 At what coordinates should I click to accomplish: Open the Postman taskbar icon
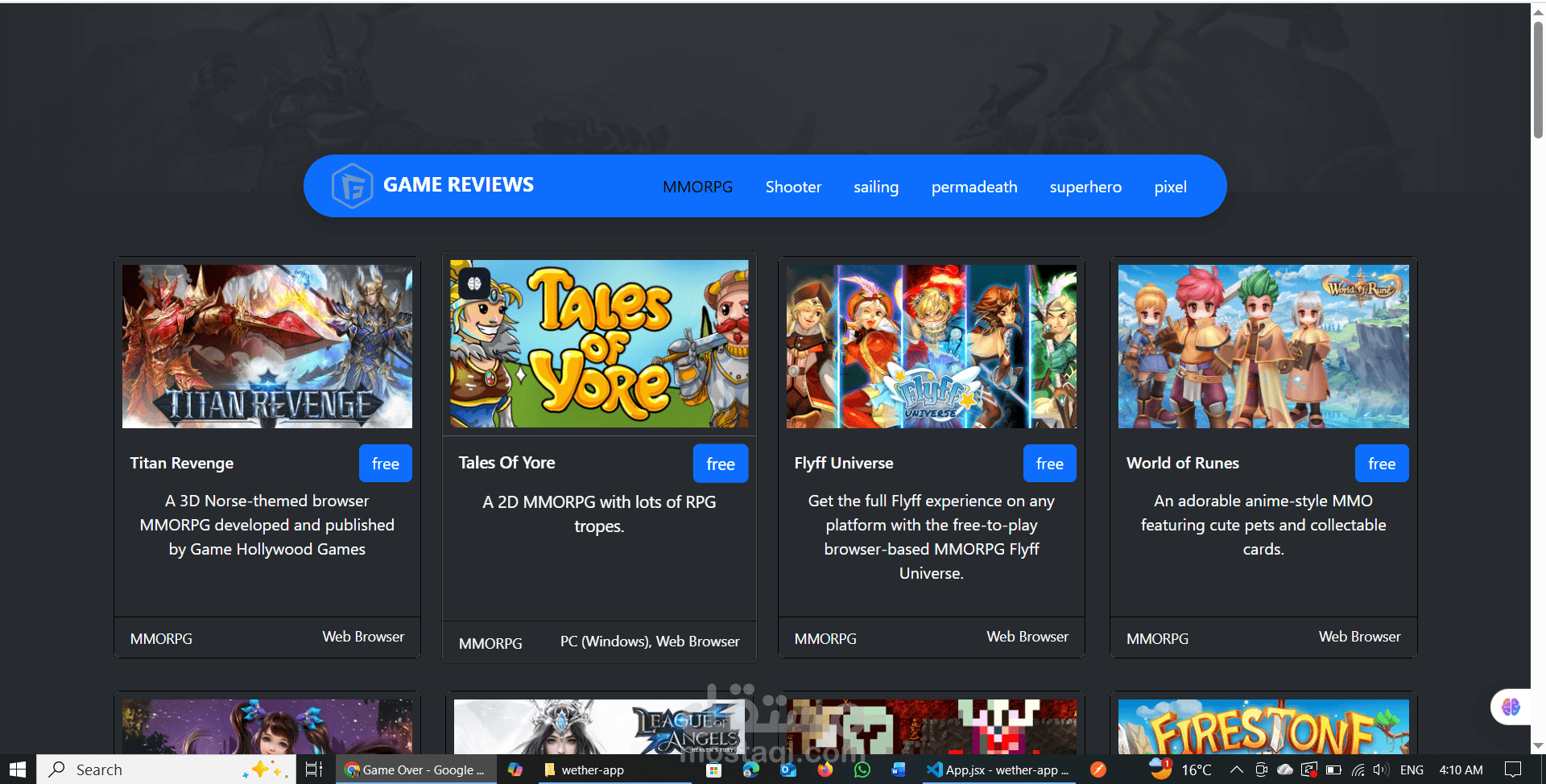[1097, 770]
